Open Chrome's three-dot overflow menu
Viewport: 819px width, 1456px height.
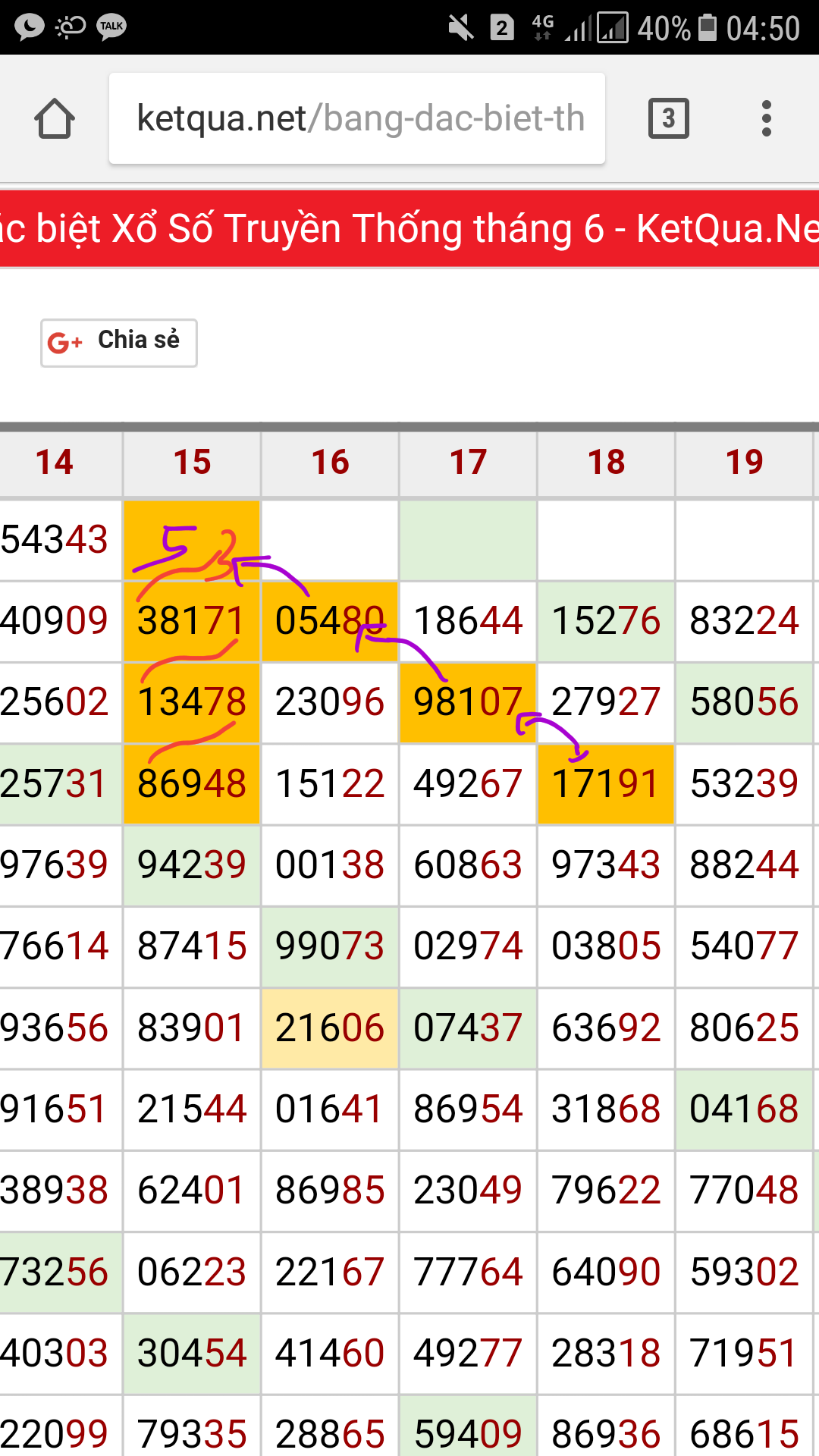(x=766, y=118)
